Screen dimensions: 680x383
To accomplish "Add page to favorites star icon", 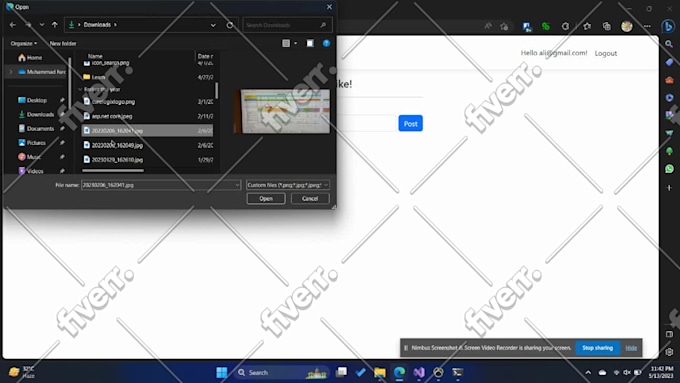I will (x=504, y=26).
